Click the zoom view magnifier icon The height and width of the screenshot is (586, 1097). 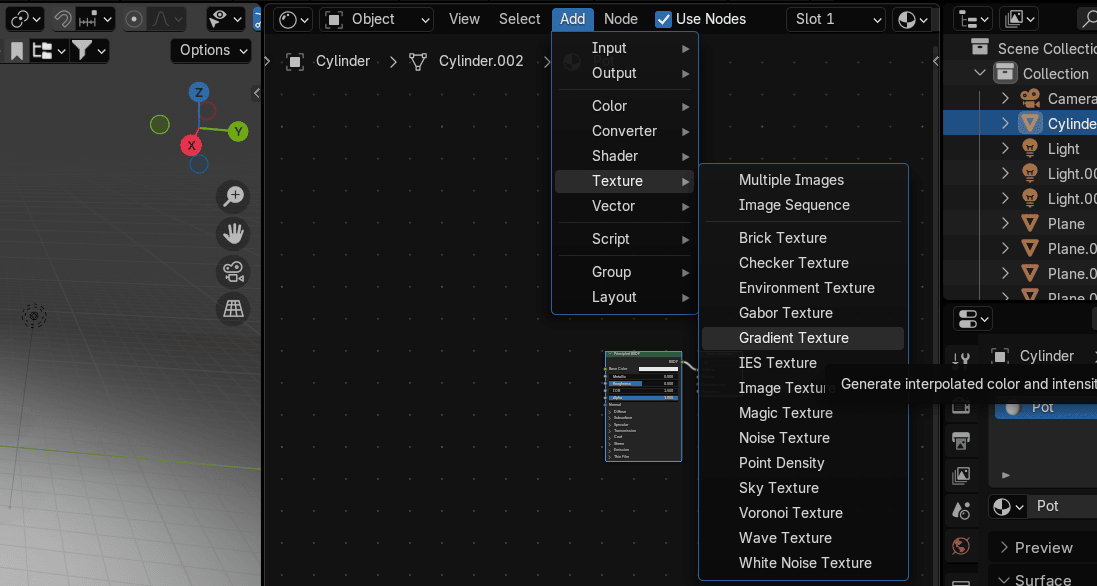pos(234,197)
